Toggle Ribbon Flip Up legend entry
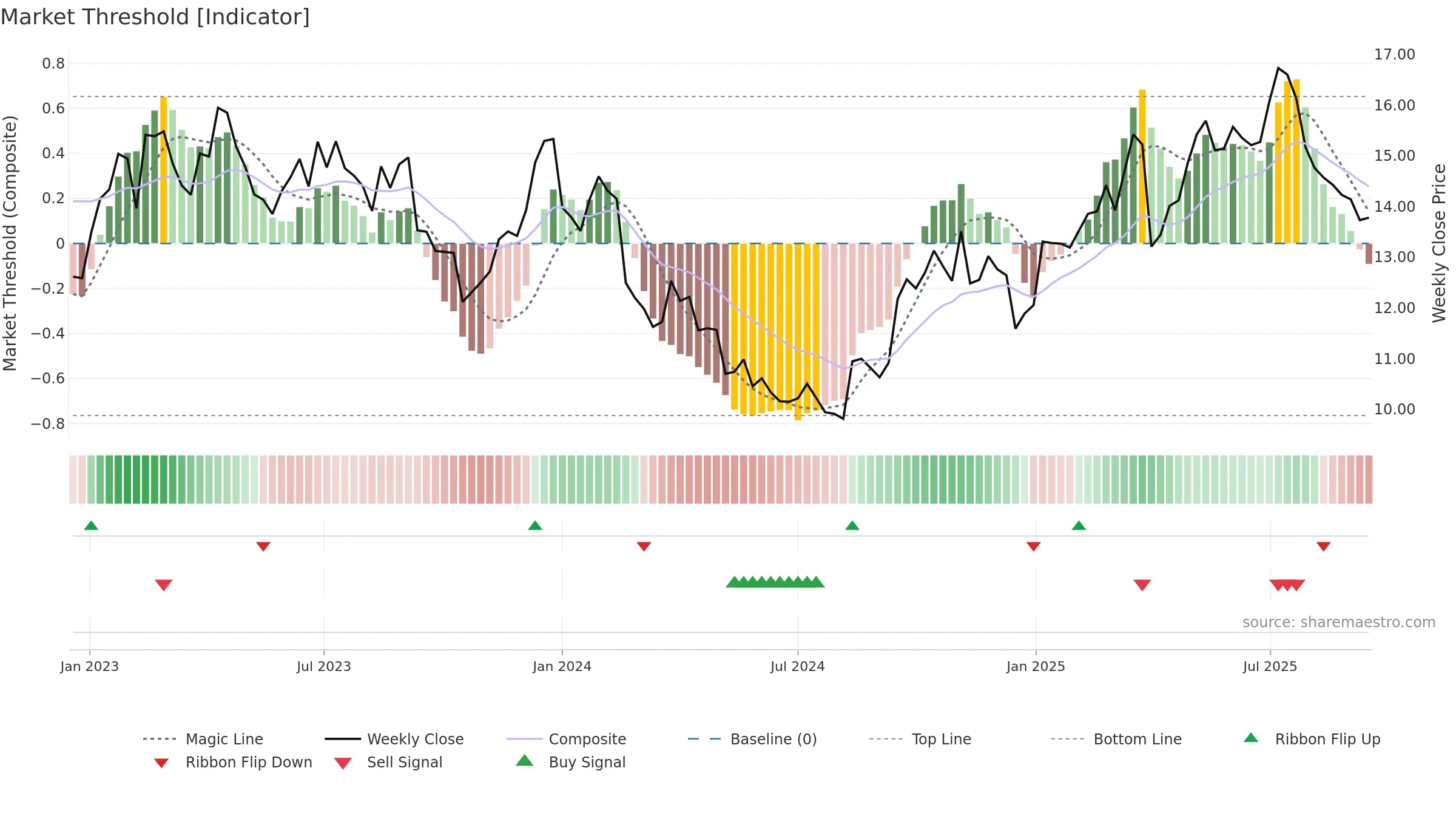Screen dimensions: 1456x819 pos(1312,739)
